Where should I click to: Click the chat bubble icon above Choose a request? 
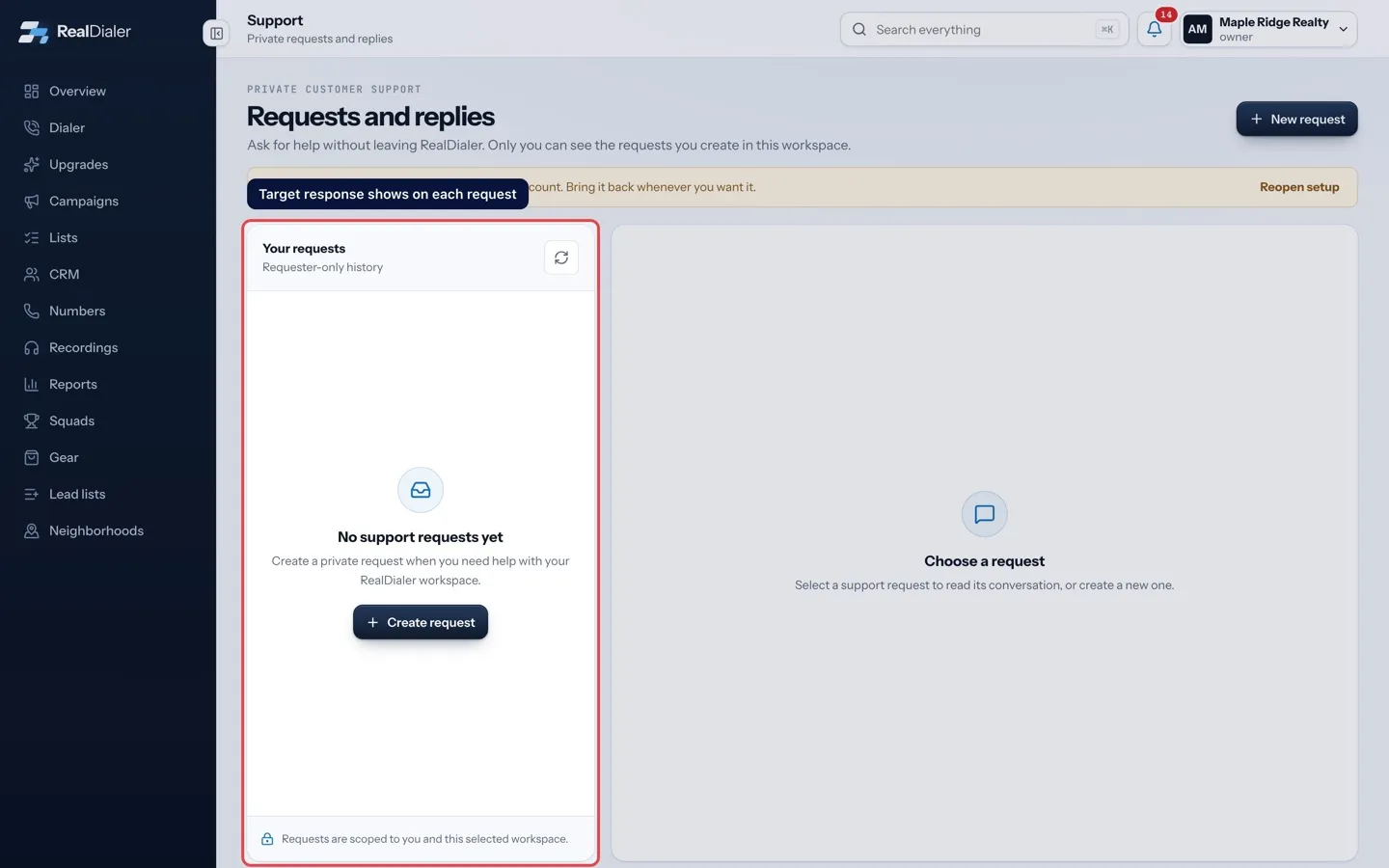[x=985, y=514]
